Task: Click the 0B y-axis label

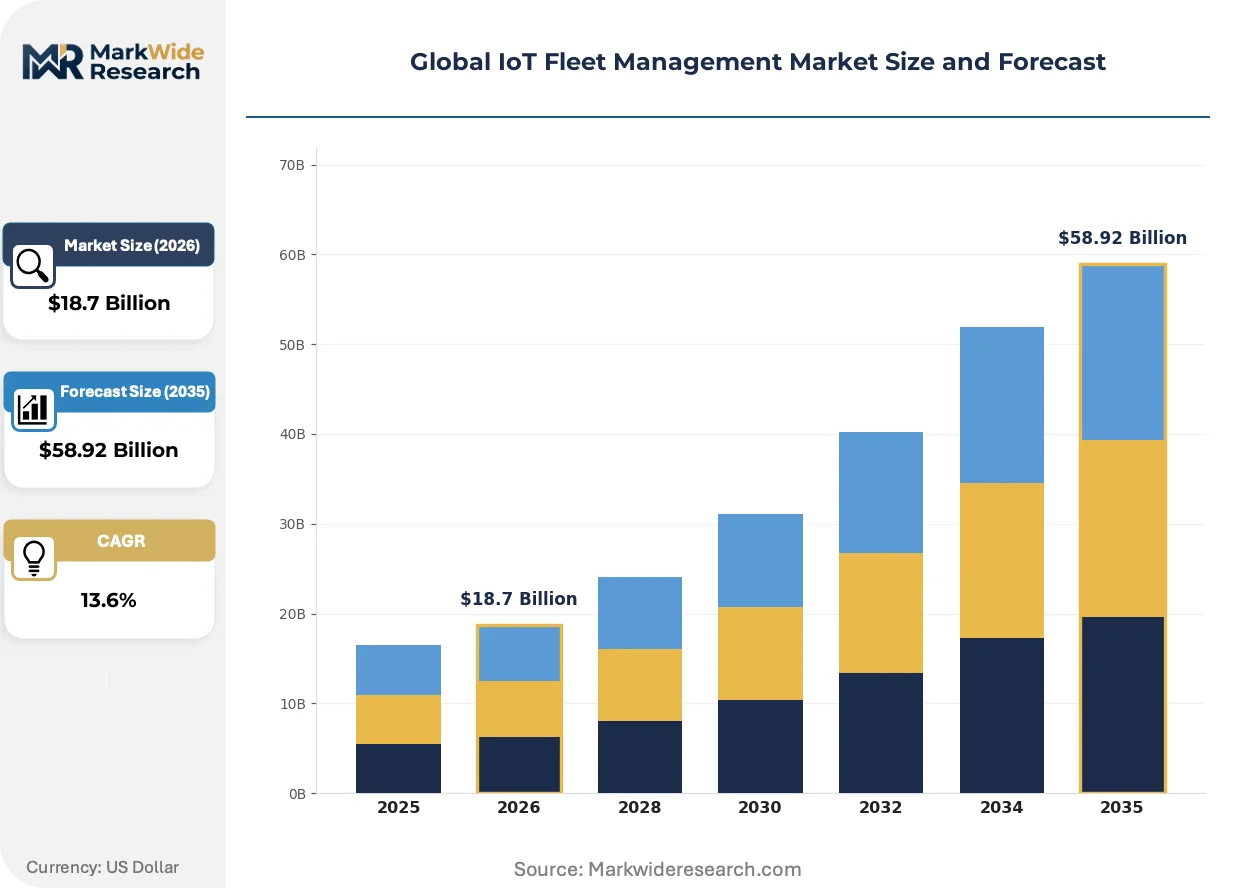Action: tap(297, 794)
